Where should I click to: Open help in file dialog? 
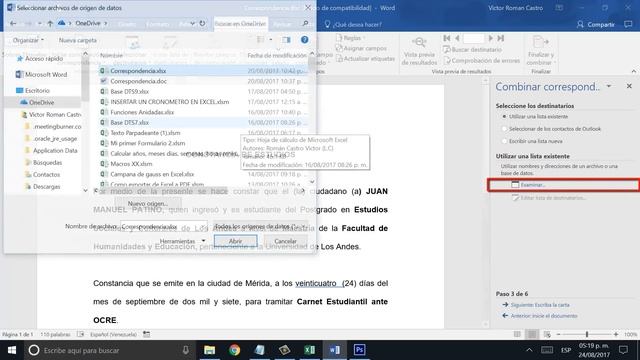point(304,40)
